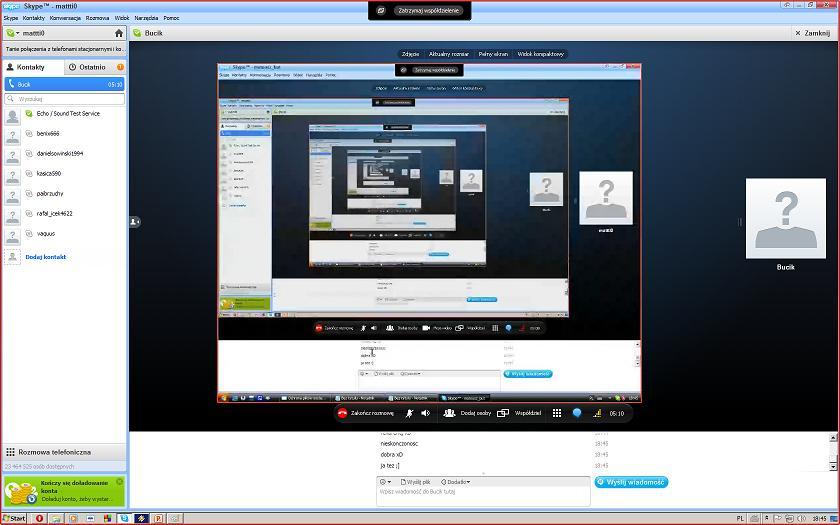Toggle the speaker icon in the main call bar
Viewport: 840px width, 525px height.
point(426,413)
